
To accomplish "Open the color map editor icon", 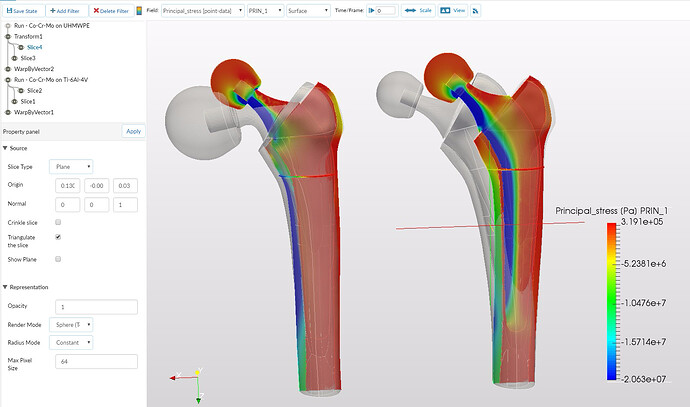I will click(x=139, y=11).
